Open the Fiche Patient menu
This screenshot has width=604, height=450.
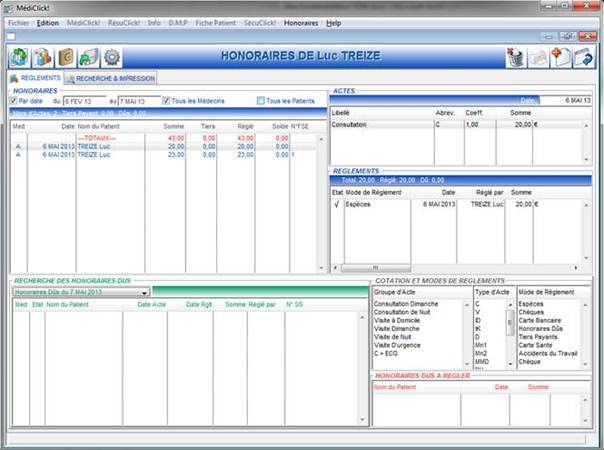coord(215,23)
